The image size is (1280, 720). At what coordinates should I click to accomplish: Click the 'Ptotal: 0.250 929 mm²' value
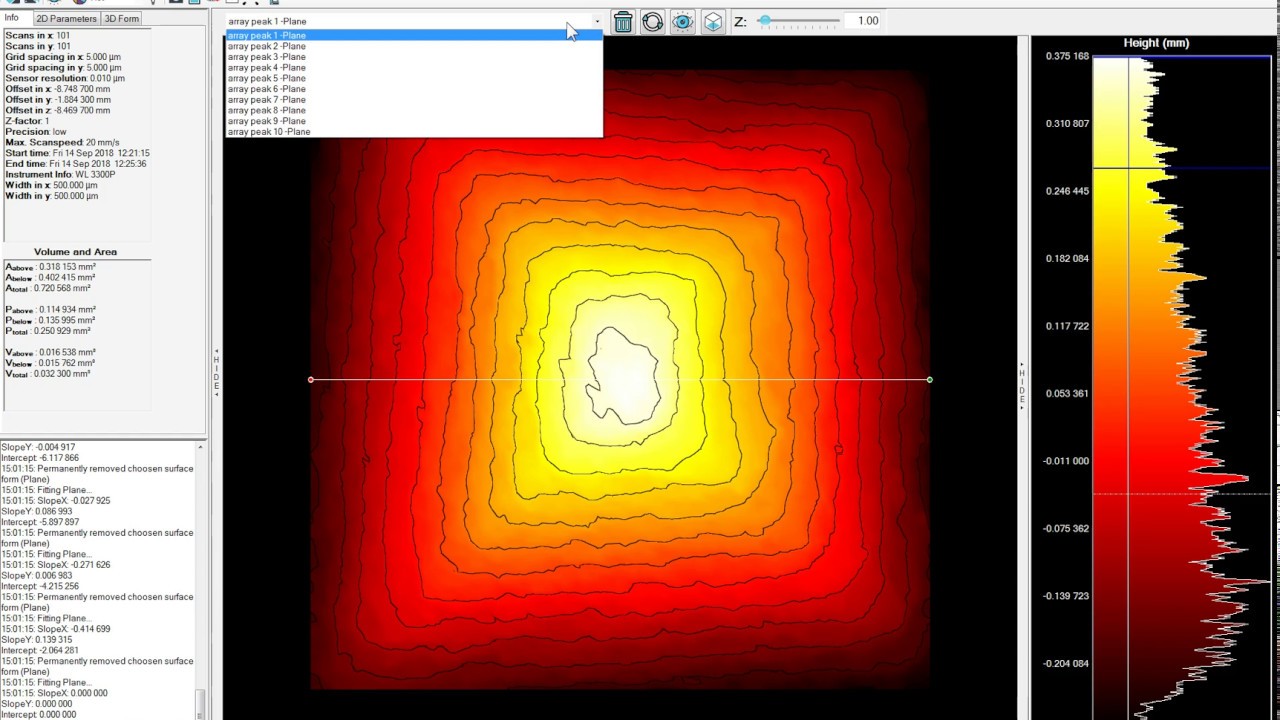pyautogui.click(x=48, y=331)
